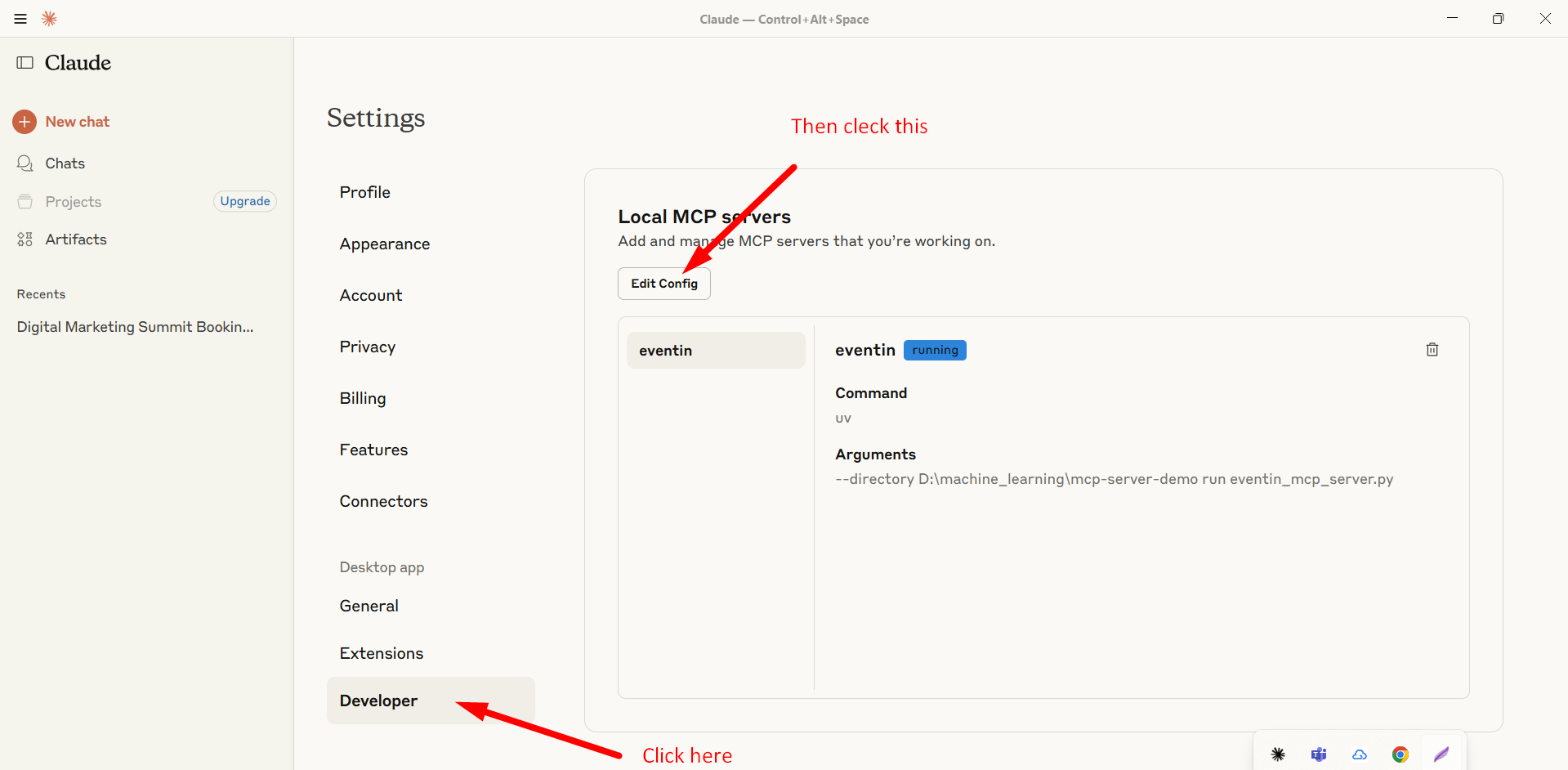1568x770 pixels.
Task: Close the Claude window
Action: 1545,19
